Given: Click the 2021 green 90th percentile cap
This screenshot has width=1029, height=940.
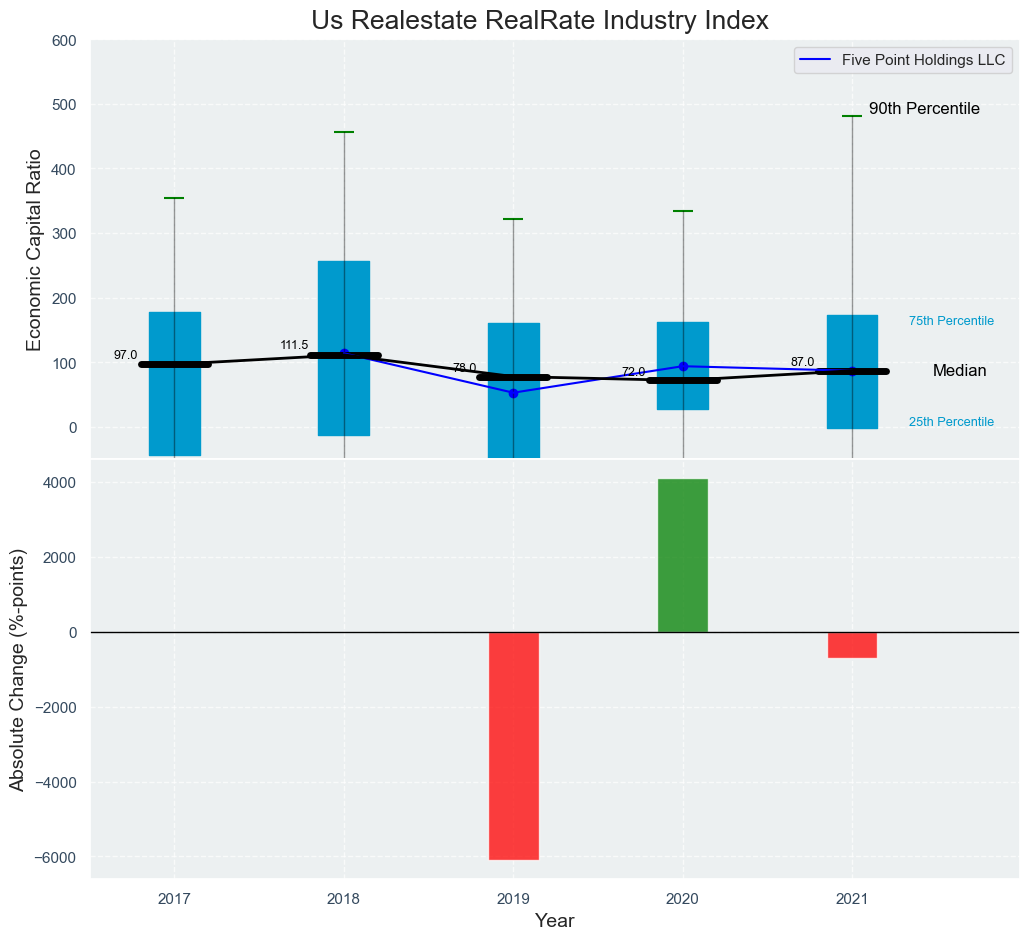Looking at the screenshot, I should tap(852, 116).
